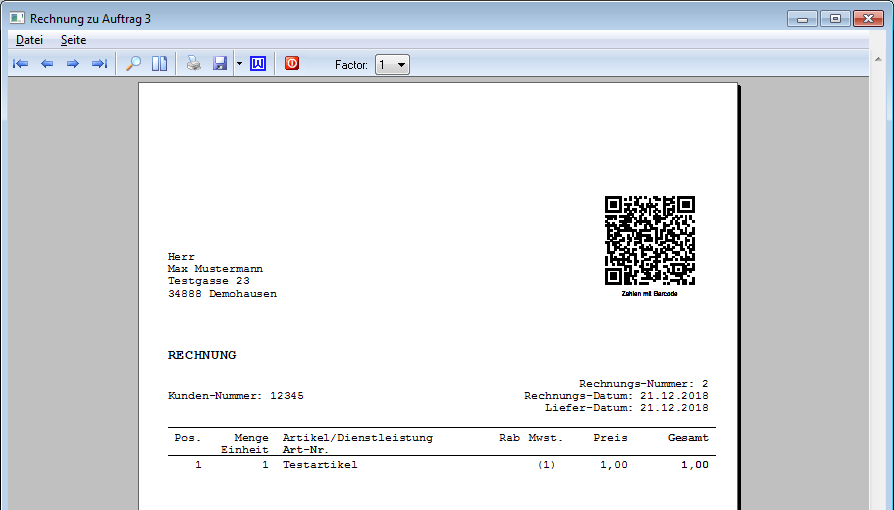Click the QR code on the invoice
The height and width of the screenshot is (510, 894).
tap(649, 241)
